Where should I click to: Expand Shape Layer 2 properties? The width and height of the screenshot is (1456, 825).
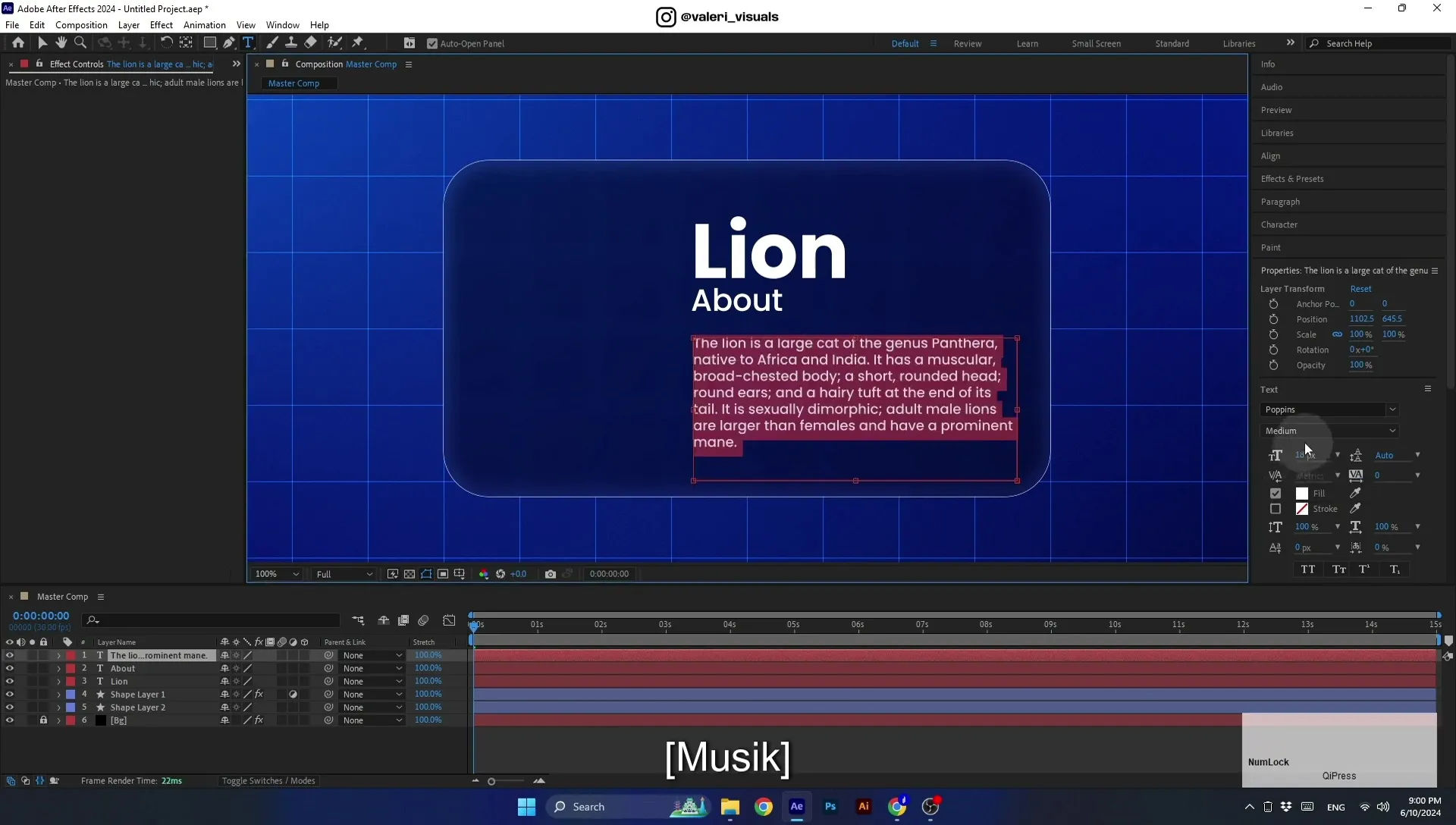tap(58, 707)
